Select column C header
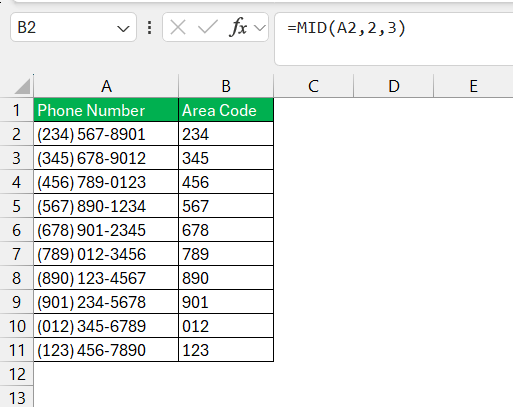 tap(313, 86)
